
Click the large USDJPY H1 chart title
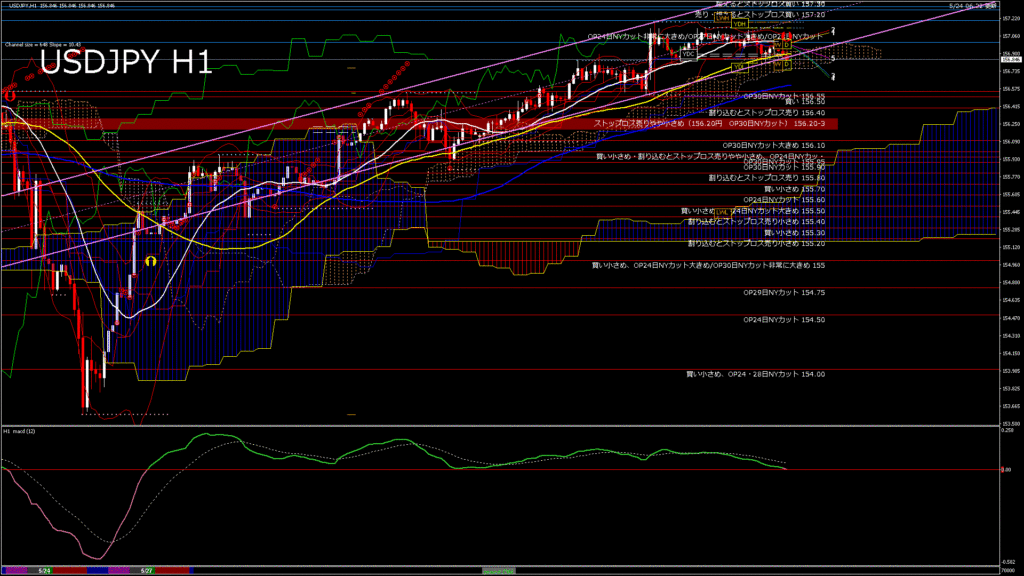126,63
